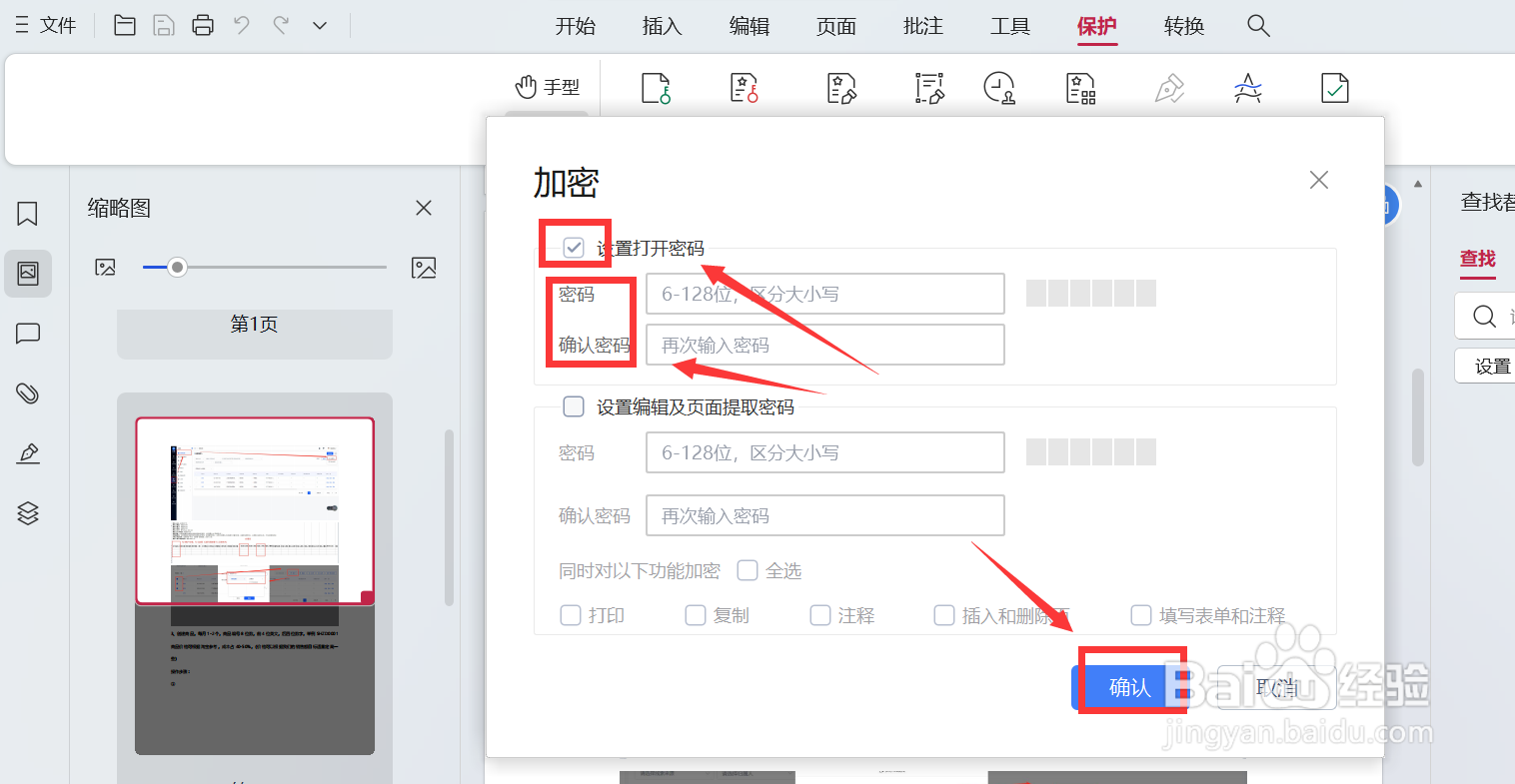Open the Layers panel in sidebar
This screenshot has height=784, width=1515.
27,512
